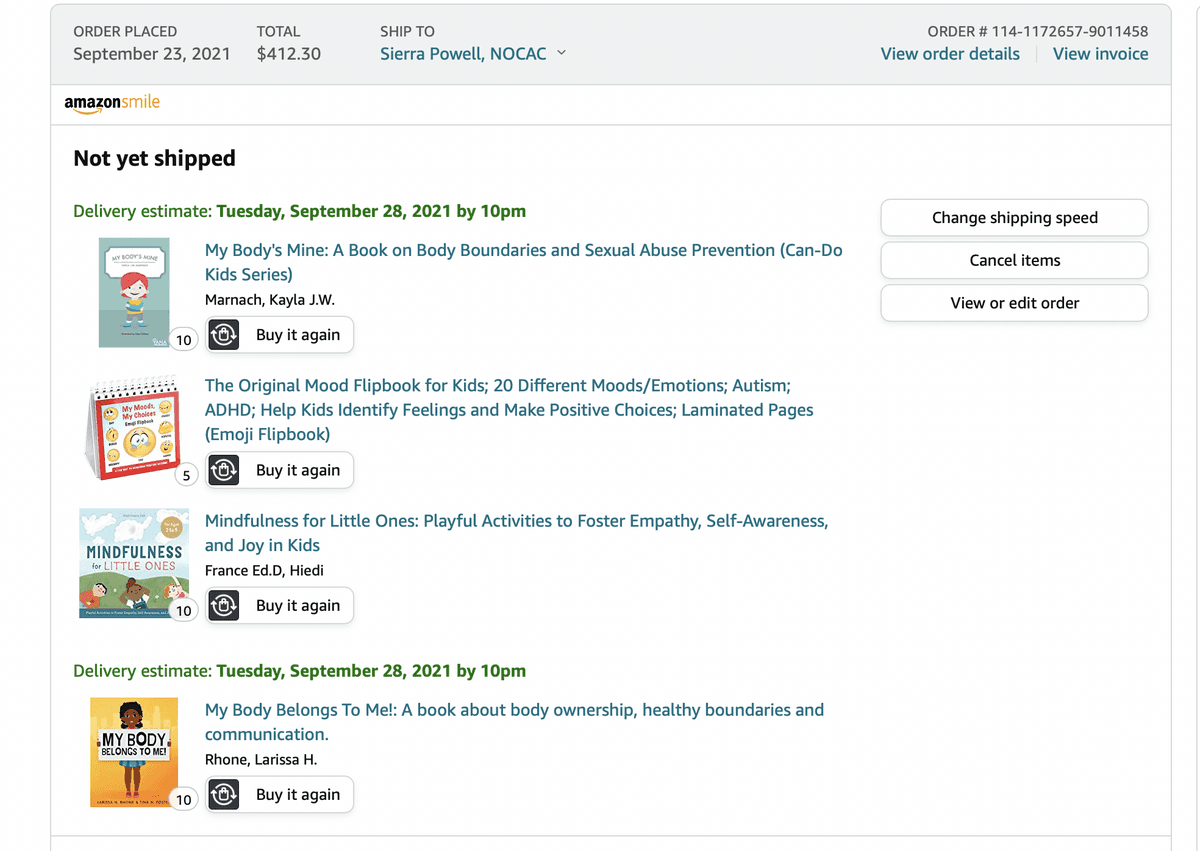Click the Not yet shipped heading
The image size is (1200, 851).
point(155,158)
